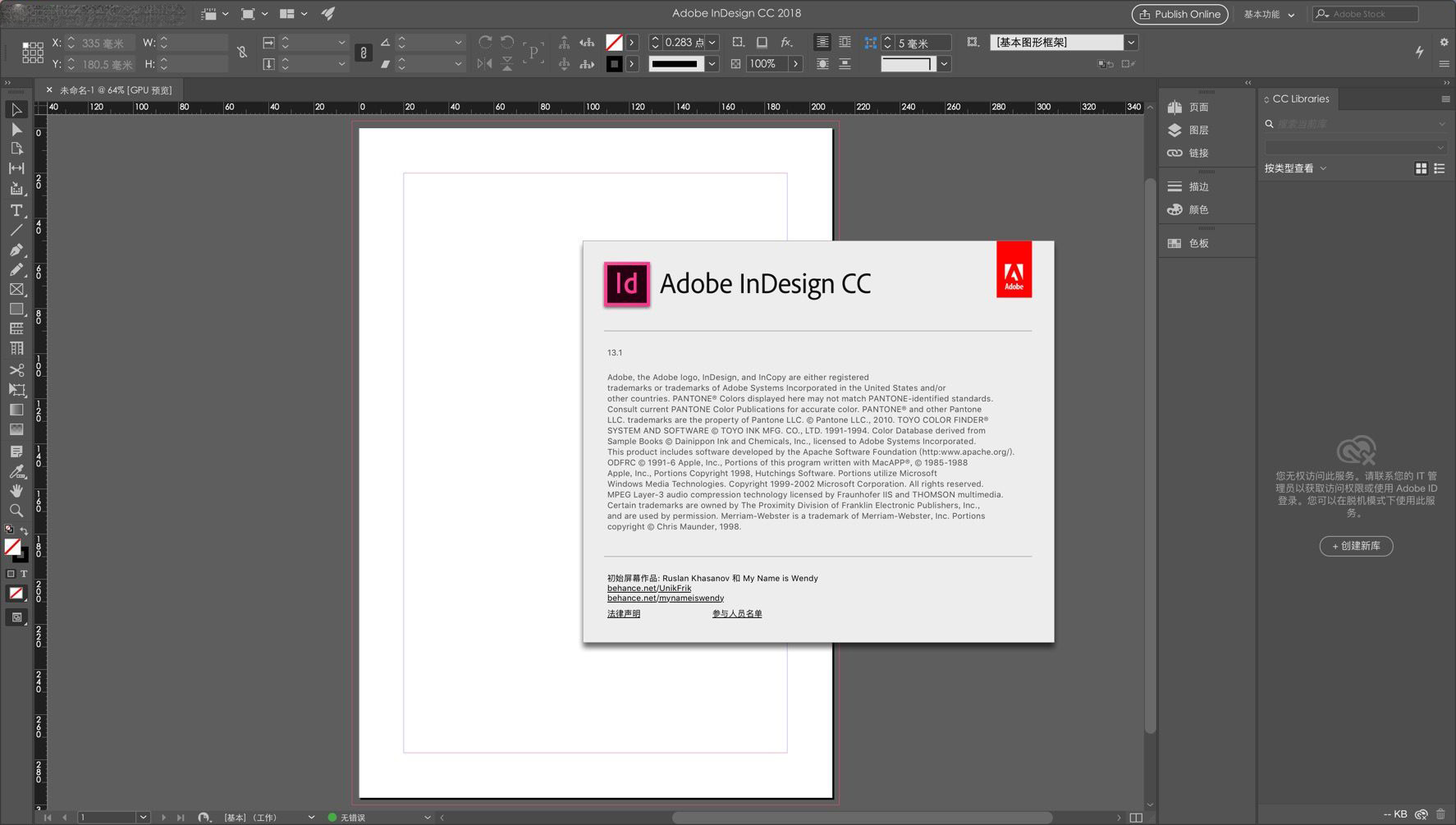Viewport: 1456px width, 825px height.
Task: Switch fill indicator to apply formatting to text
Action: tap(25, 573)
